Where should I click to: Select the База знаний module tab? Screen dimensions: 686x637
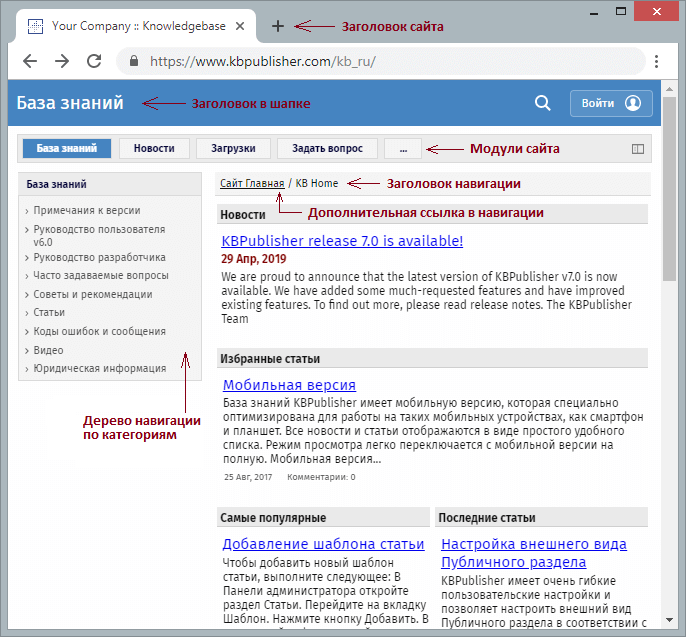click(66, 148)
